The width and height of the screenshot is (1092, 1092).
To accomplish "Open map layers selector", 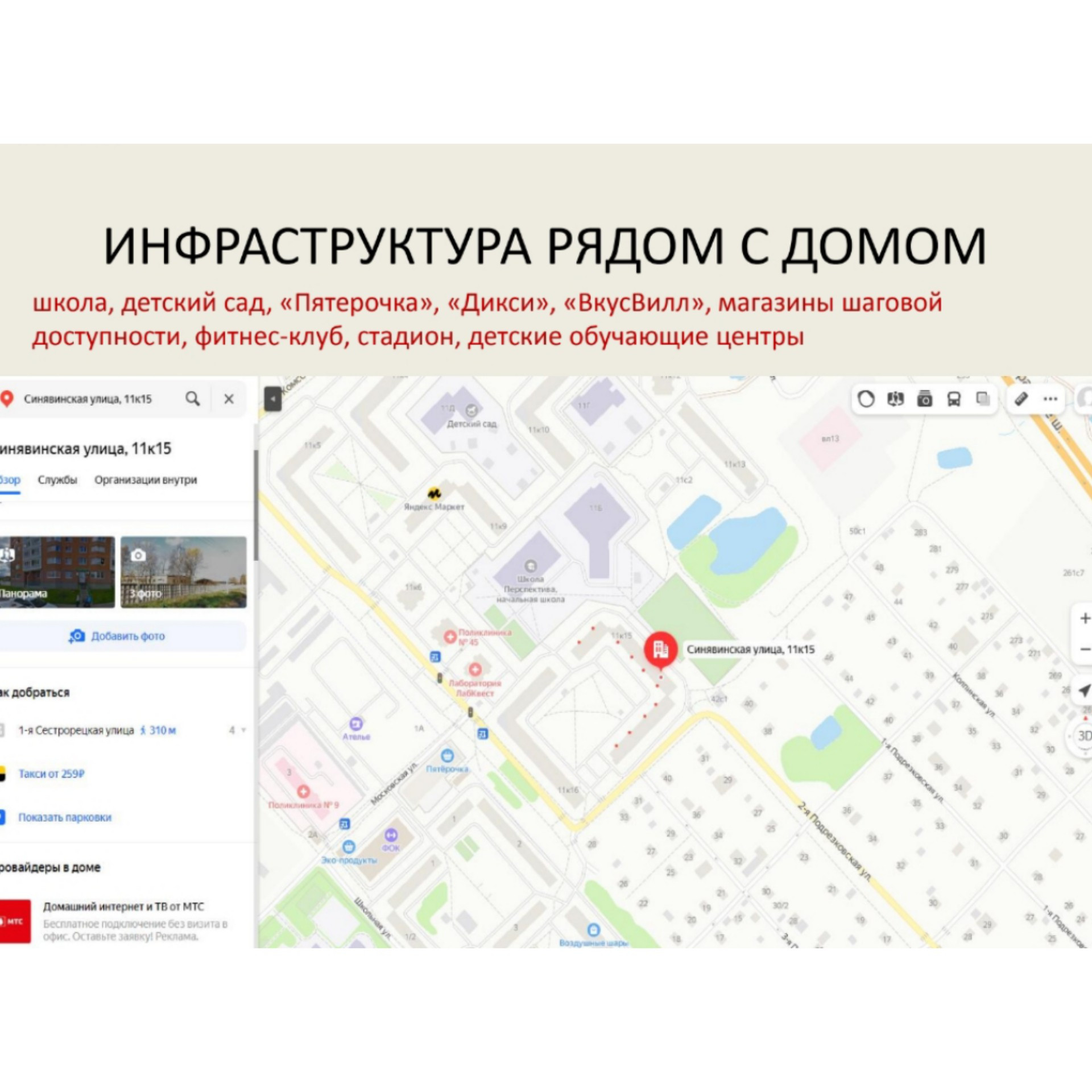I will (x=983, y=399).
